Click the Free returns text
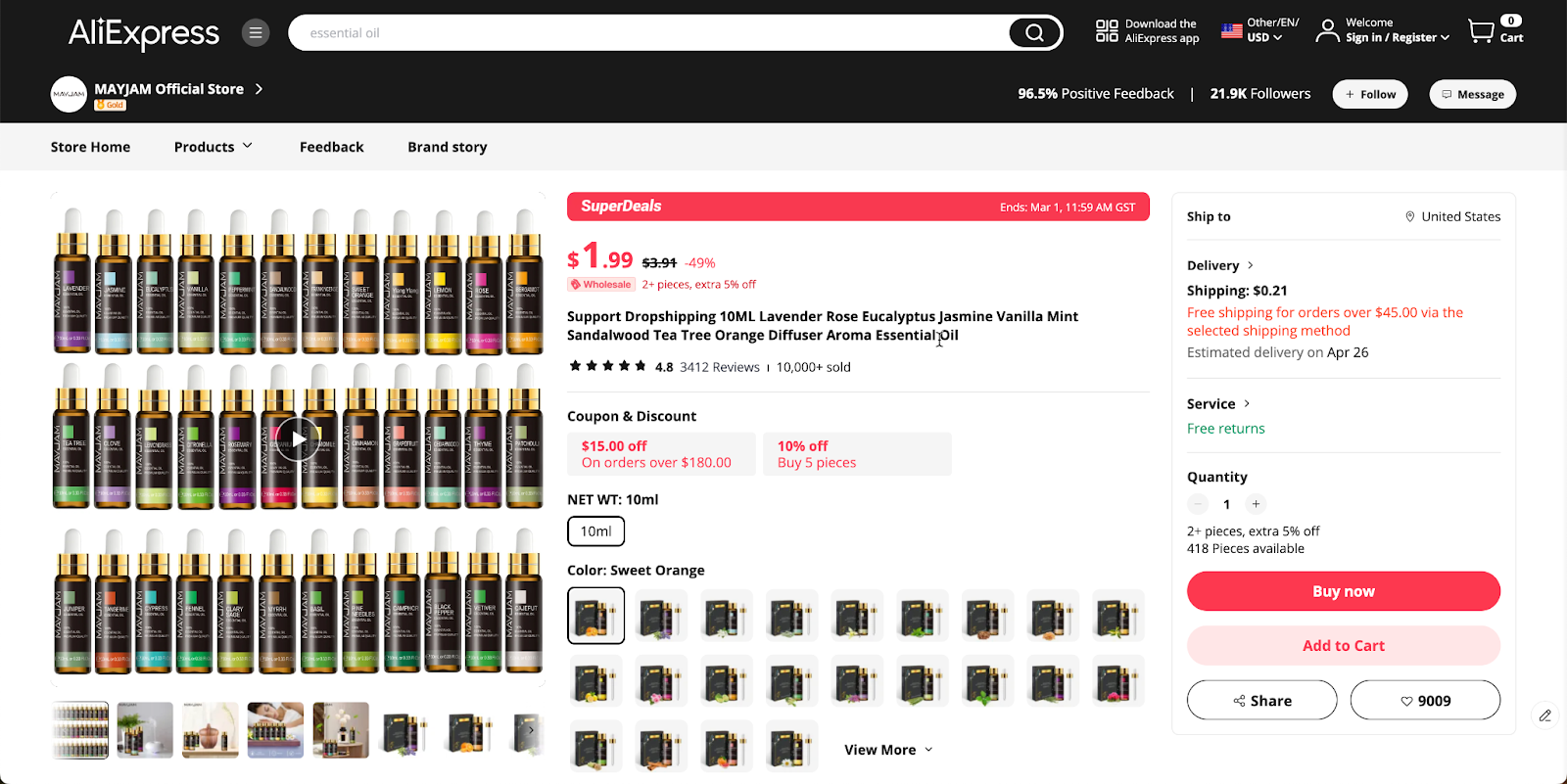Screen dimensions: 1567x784 click(x=1225, y=429)
